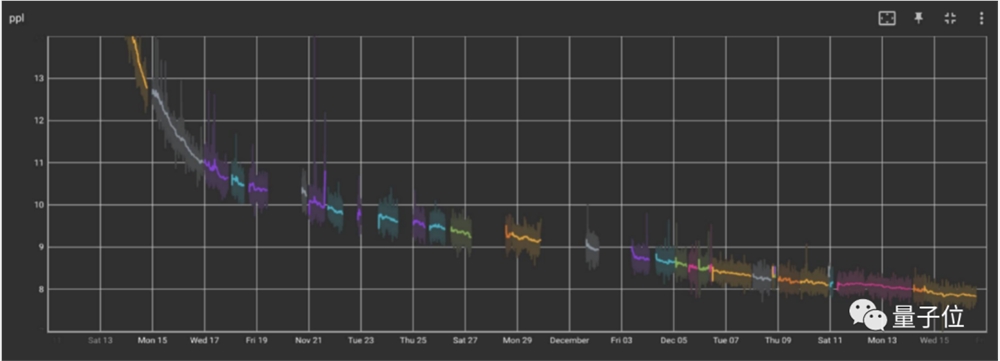Click the y-axis label 9
Image resolution: width=1000 pixels, height=361 pixels.
point(41,247)
